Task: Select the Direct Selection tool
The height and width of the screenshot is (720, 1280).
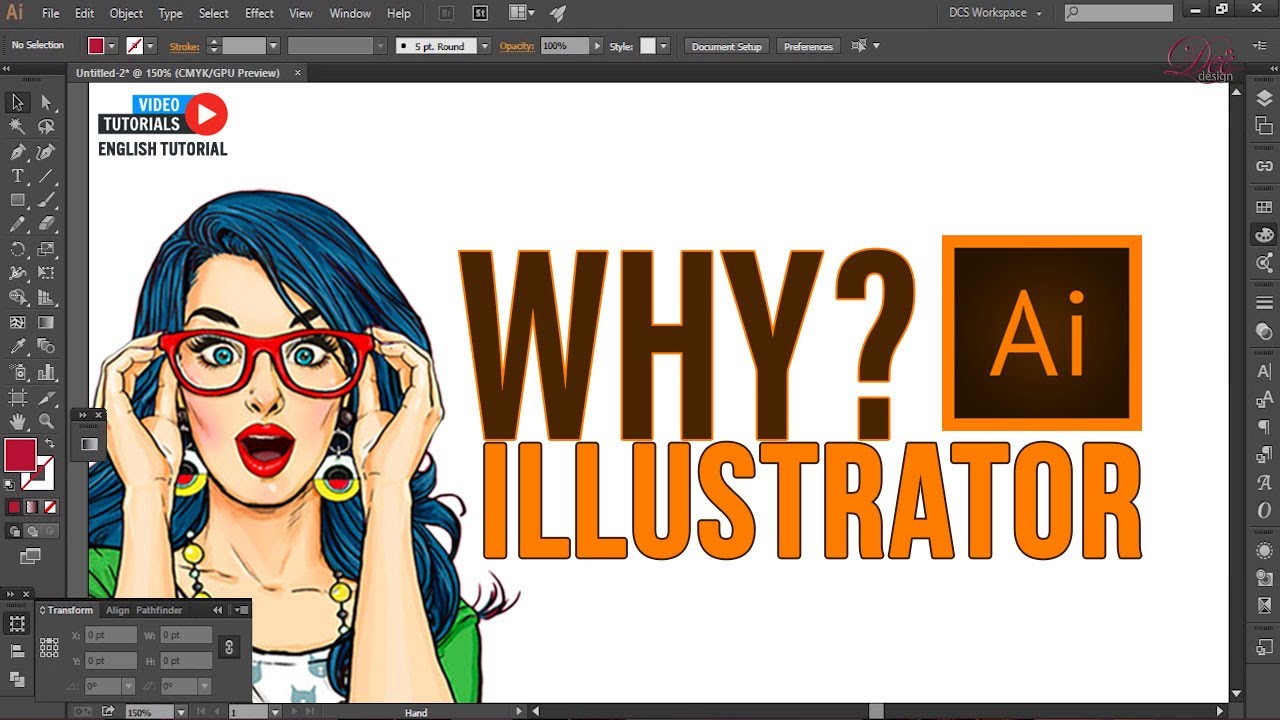Action: [x=46, y=102]
